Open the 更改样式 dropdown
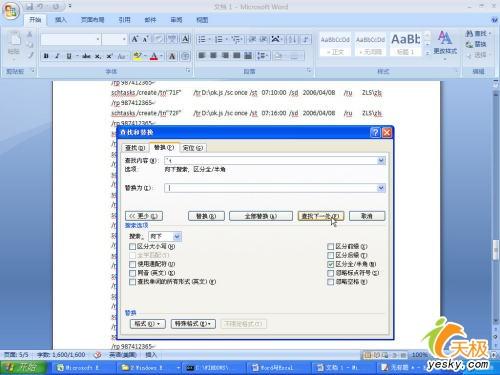This screenshot has width=500, height=375. tap(445, 45)
